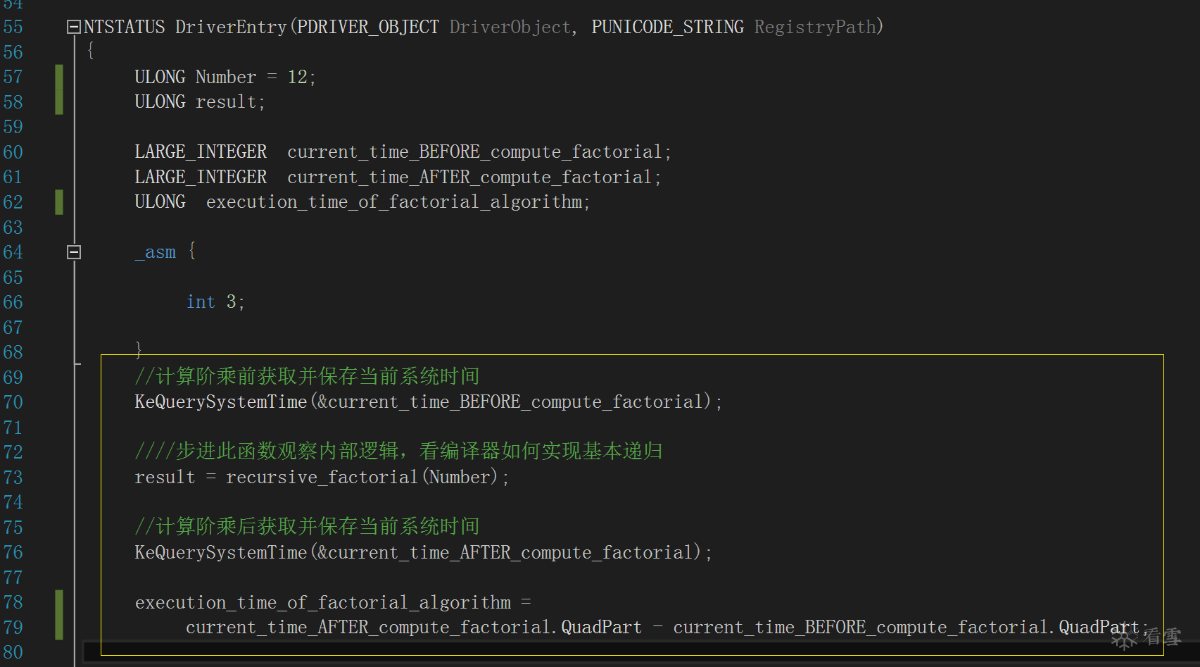Click the outline end marker below line 68
The width and height of the screenshot is (1200, 667).
click(78, 365)
